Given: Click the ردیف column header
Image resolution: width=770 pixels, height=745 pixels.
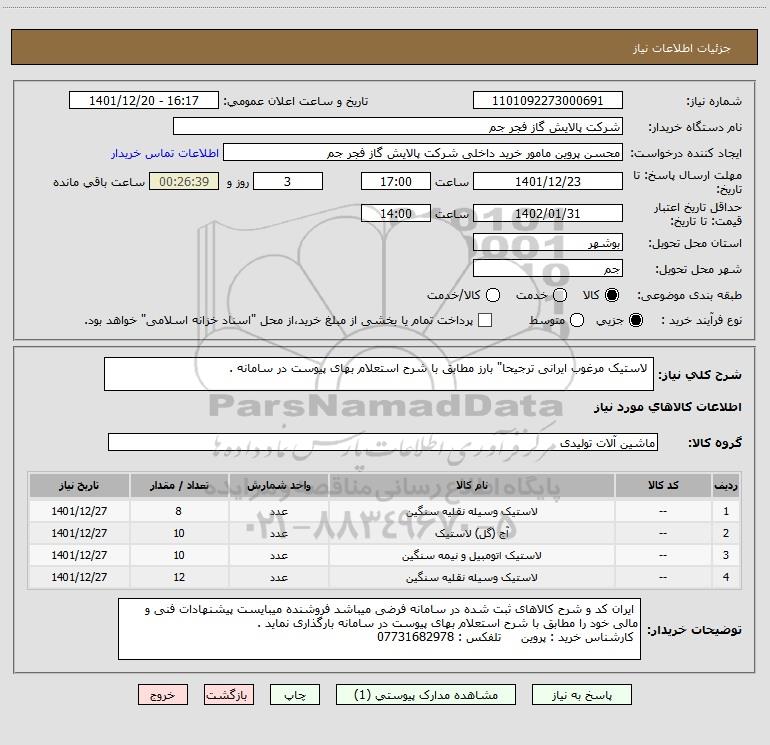Looking at the screenshot, I should click(726, 485).
